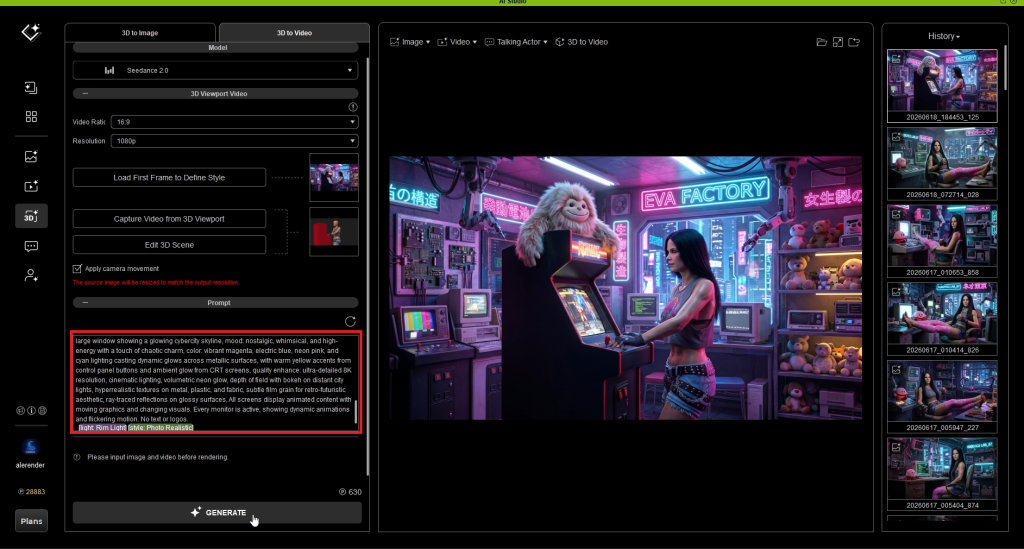Click the 630 credit cost text

coord(355,492)
